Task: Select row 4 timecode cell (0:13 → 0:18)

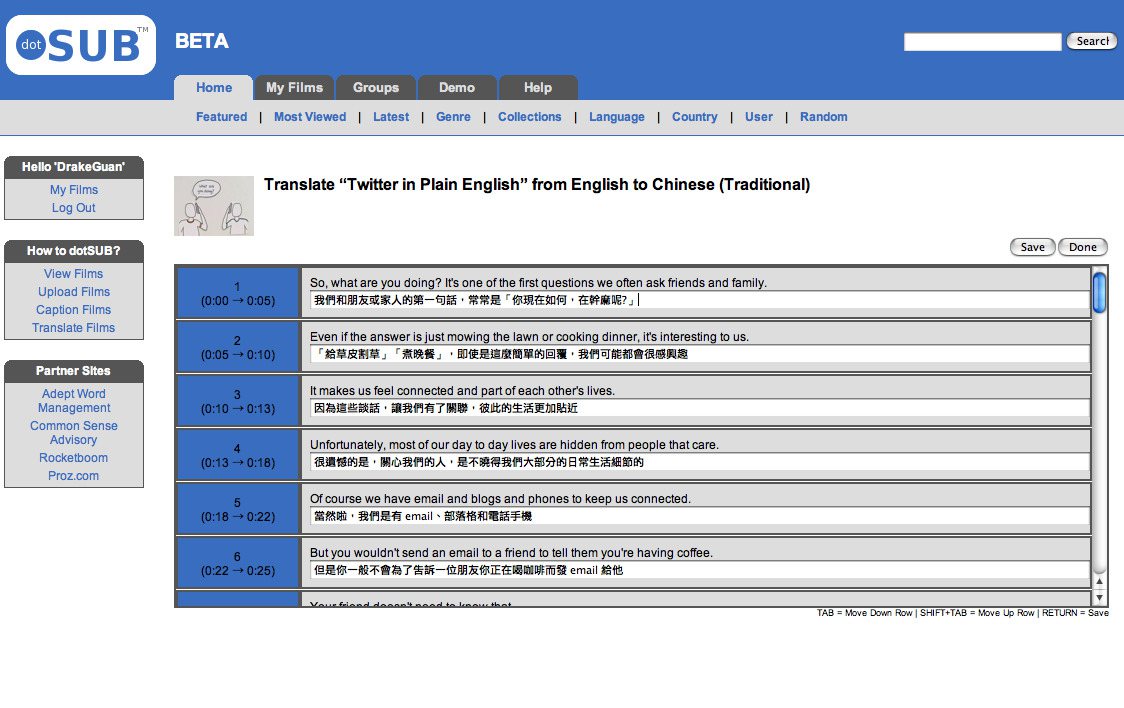Action: 237,455
